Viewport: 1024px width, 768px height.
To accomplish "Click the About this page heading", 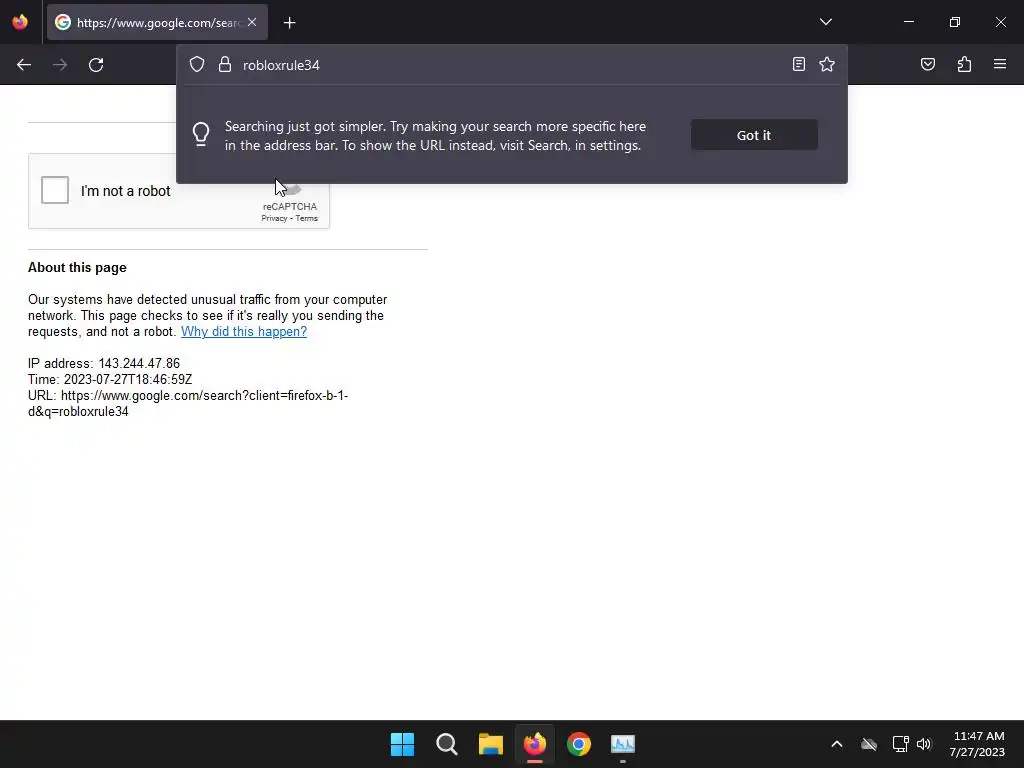I will point(77,268).
